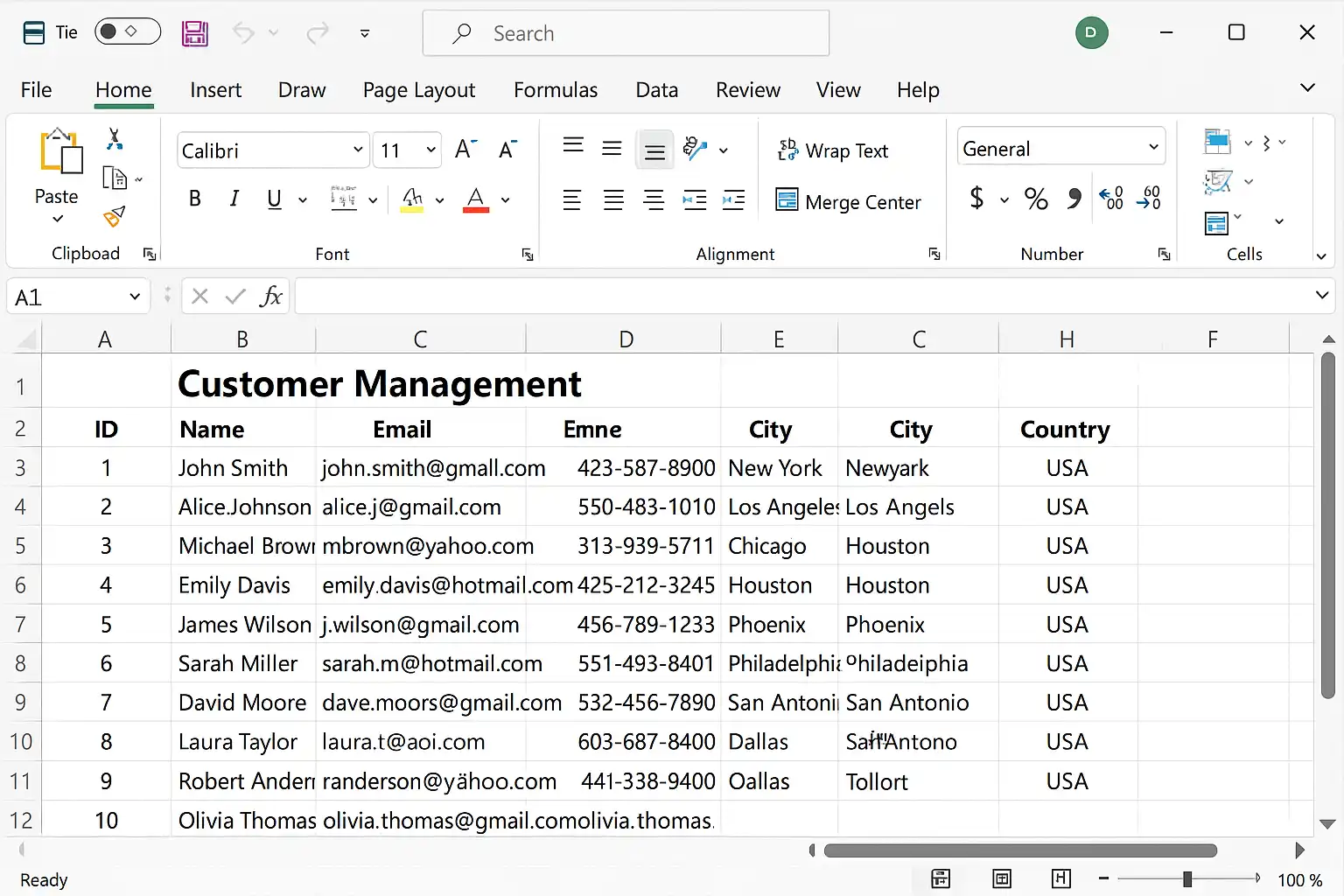Image resolution: width=1344 pixels, height=896 pixels.
Task: Open the Calibri font name dropdown
Action: pos(358,150)
